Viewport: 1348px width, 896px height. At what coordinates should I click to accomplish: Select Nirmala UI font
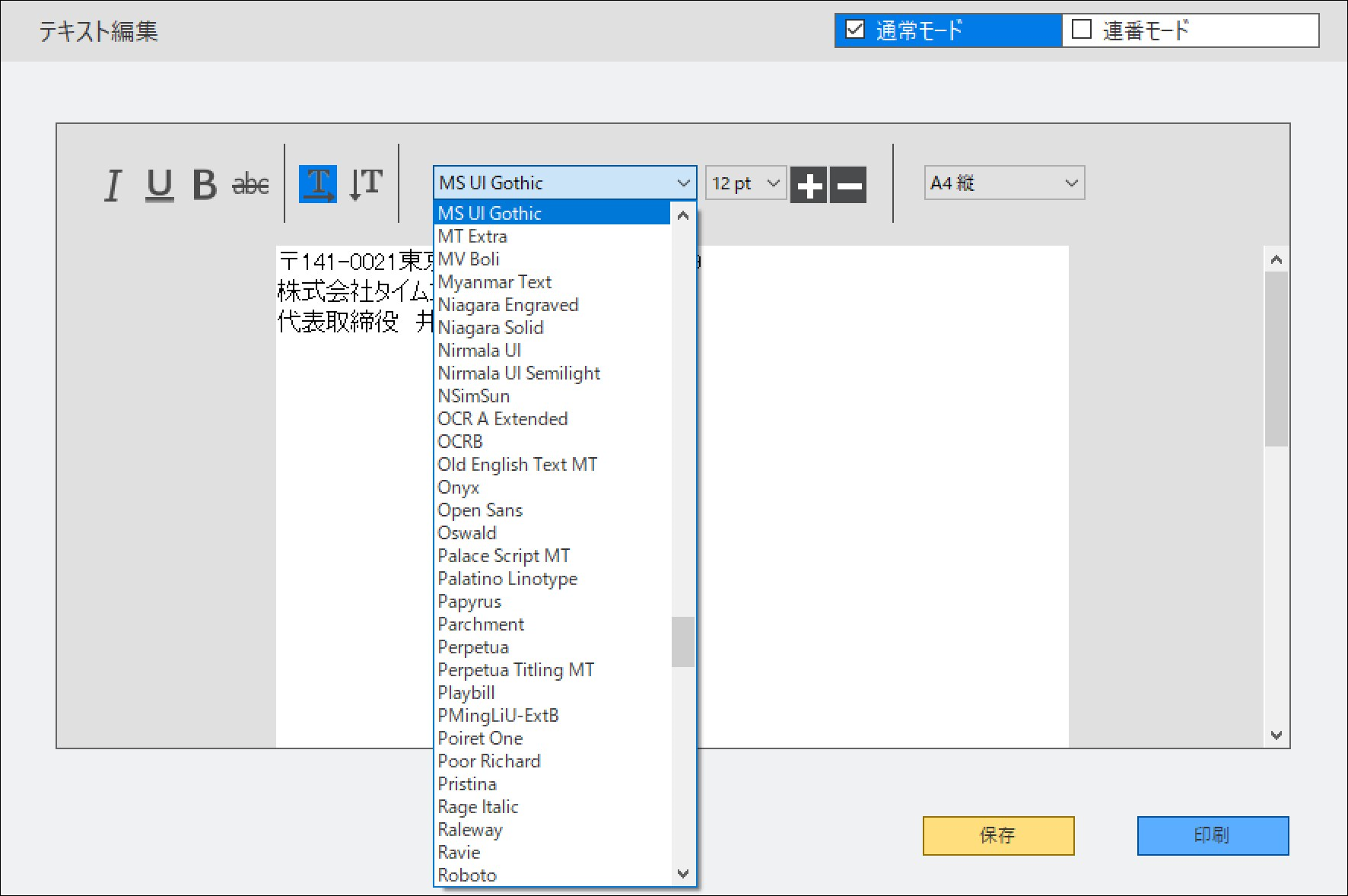coord(553,350)
